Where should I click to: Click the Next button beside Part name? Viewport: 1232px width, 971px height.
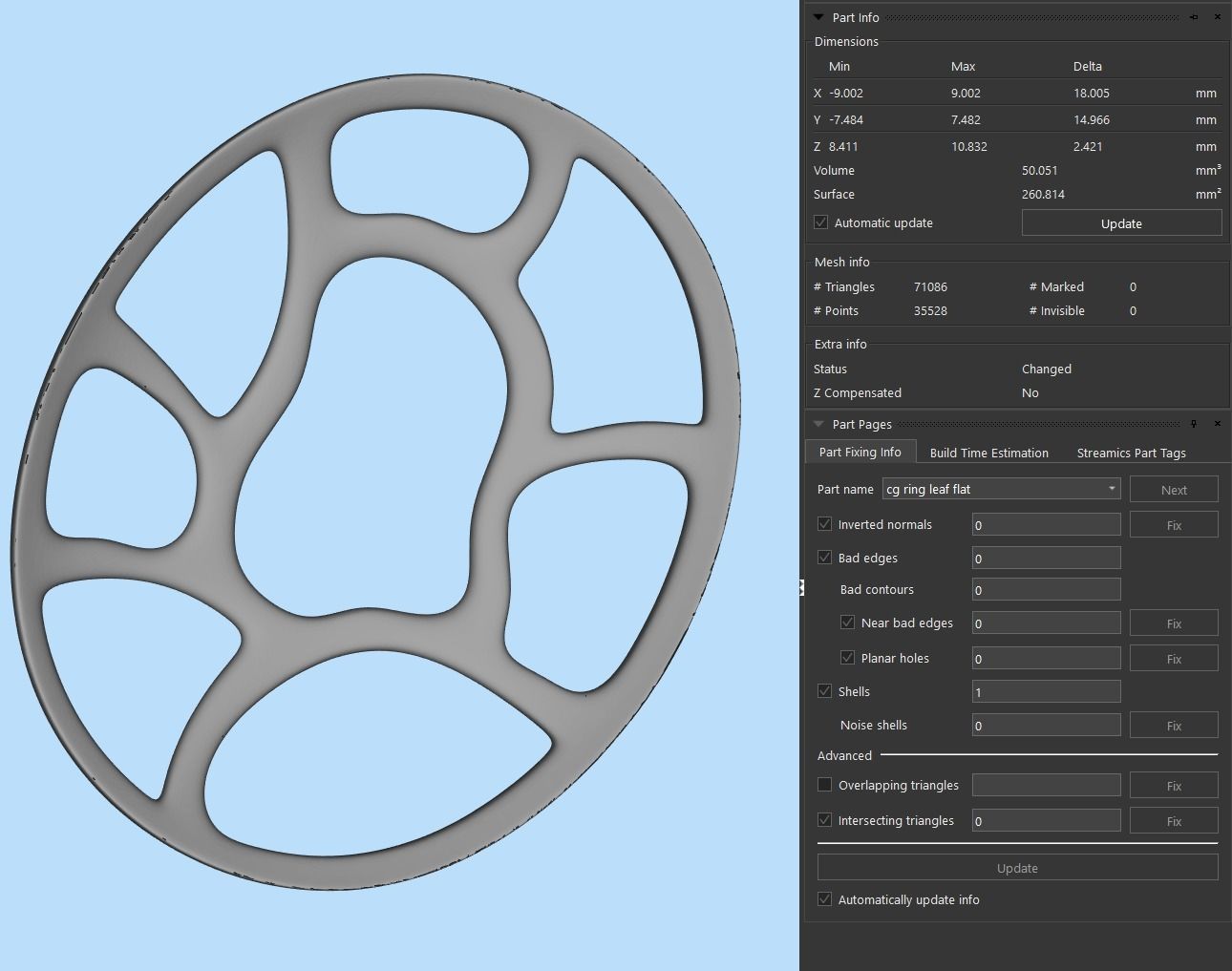[1174, 490]
